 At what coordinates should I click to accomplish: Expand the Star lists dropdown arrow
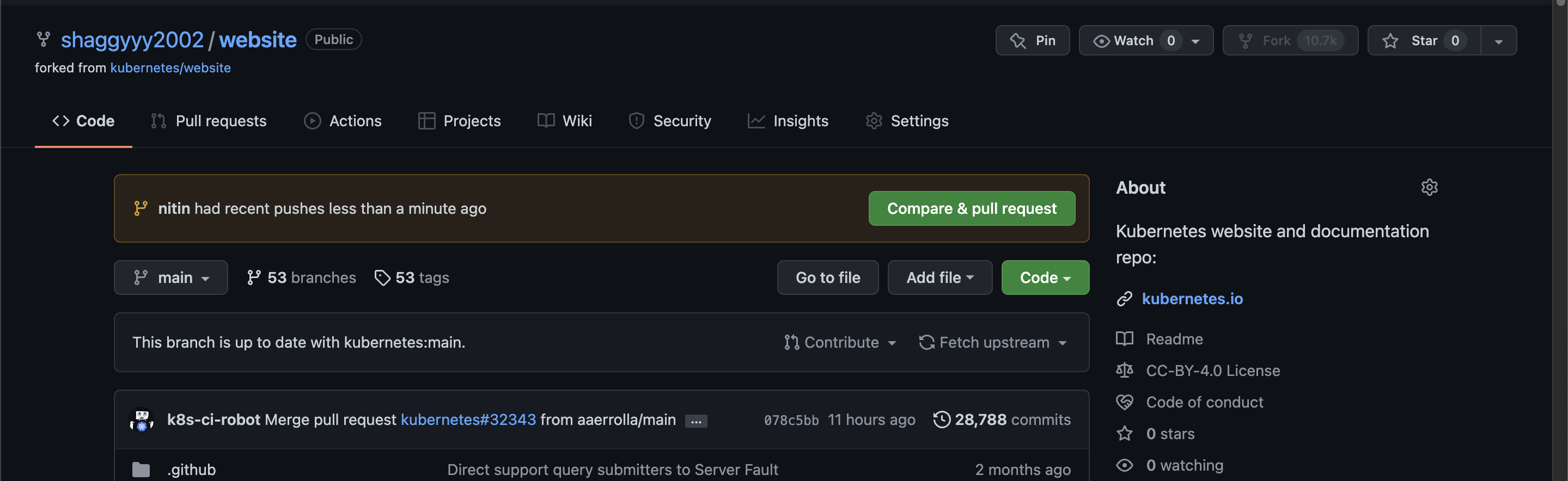pyautogui.click(x=1499, y=41)
